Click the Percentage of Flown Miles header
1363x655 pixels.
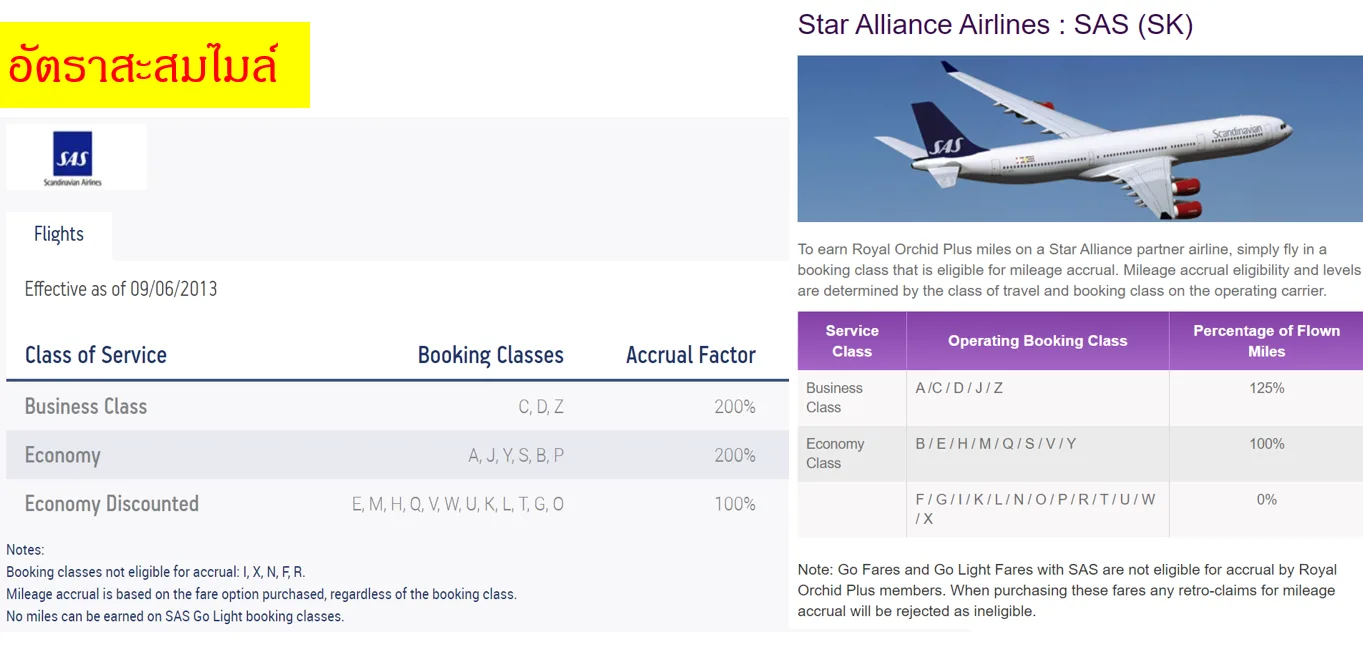point(1266,341)
